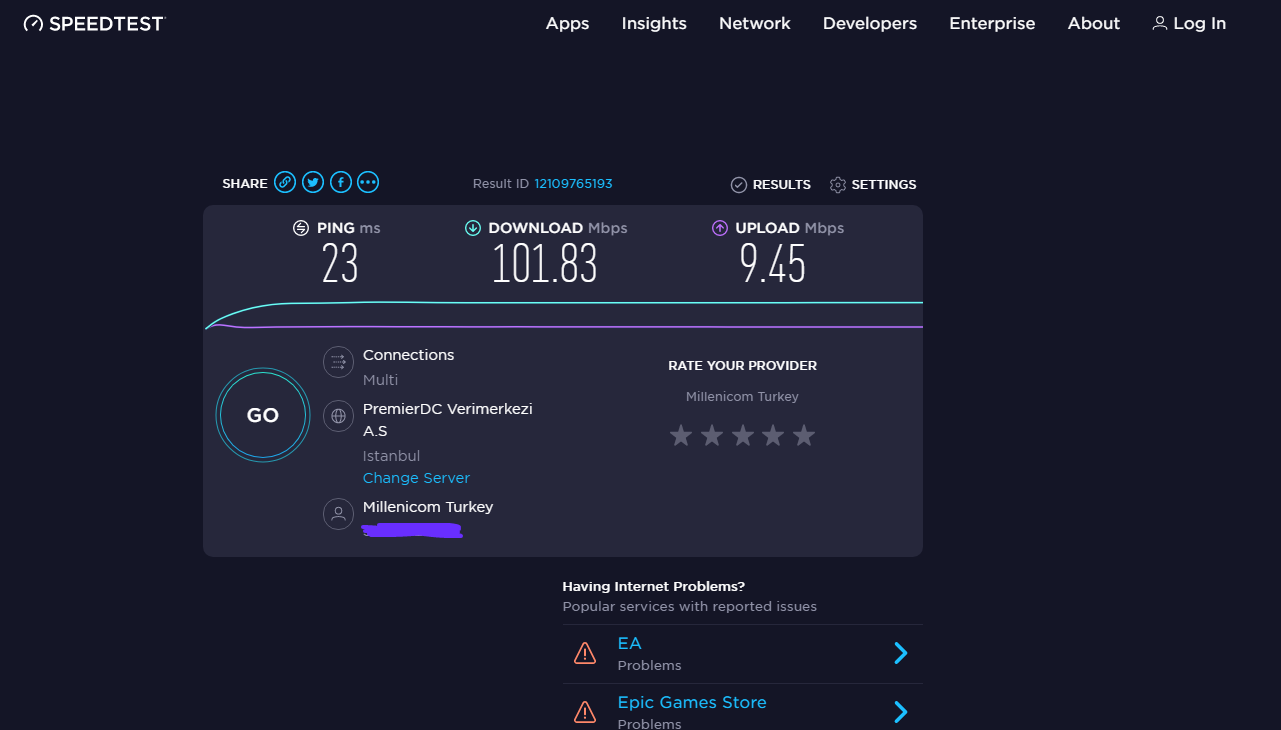
Task: Click the provider user icon
Action: click(339, 514)
